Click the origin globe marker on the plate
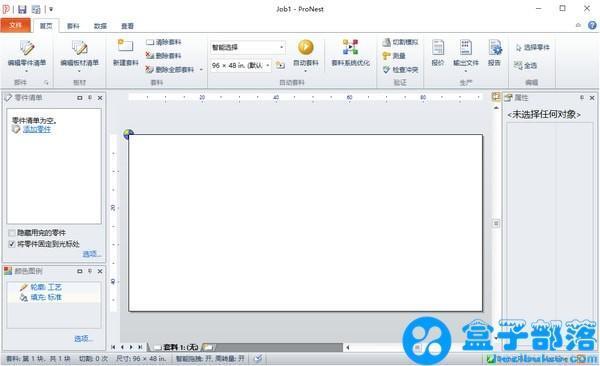Screen dimensions: 600x366 (x=128, y=134)
